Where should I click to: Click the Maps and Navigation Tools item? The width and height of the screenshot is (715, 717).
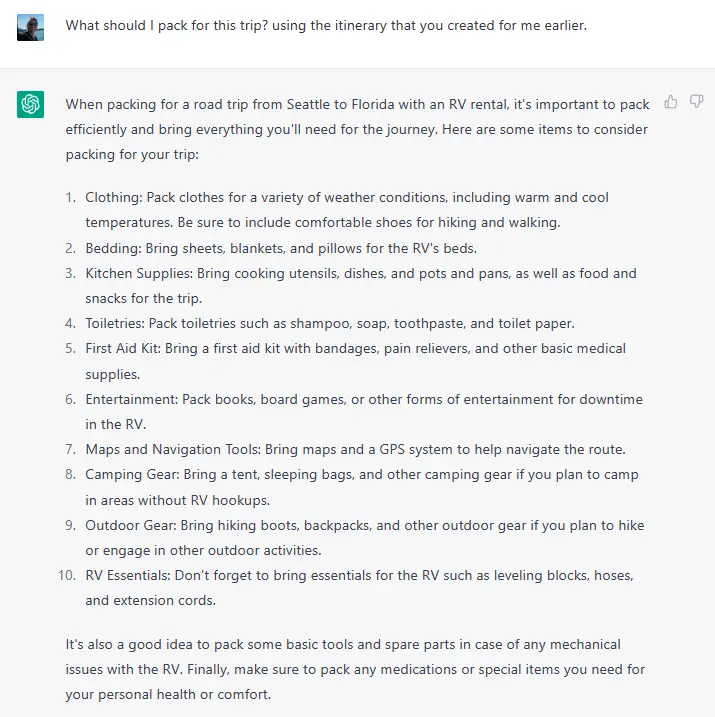pos(355,449)
